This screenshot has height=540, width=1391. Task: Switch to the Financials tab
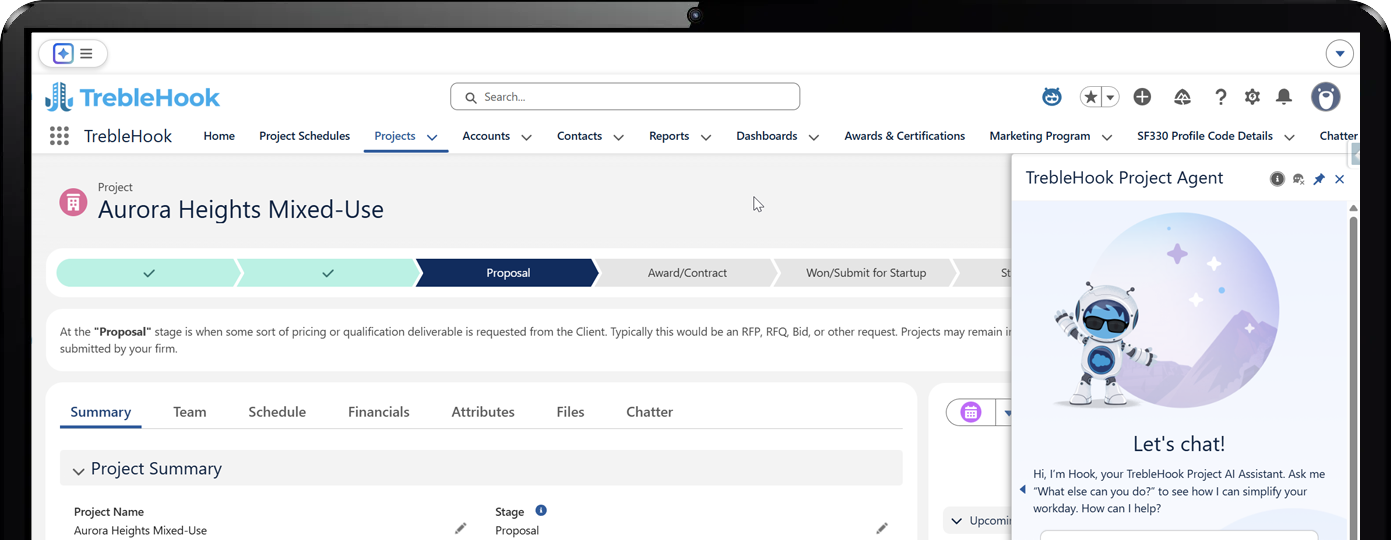[x=378, y=412]
